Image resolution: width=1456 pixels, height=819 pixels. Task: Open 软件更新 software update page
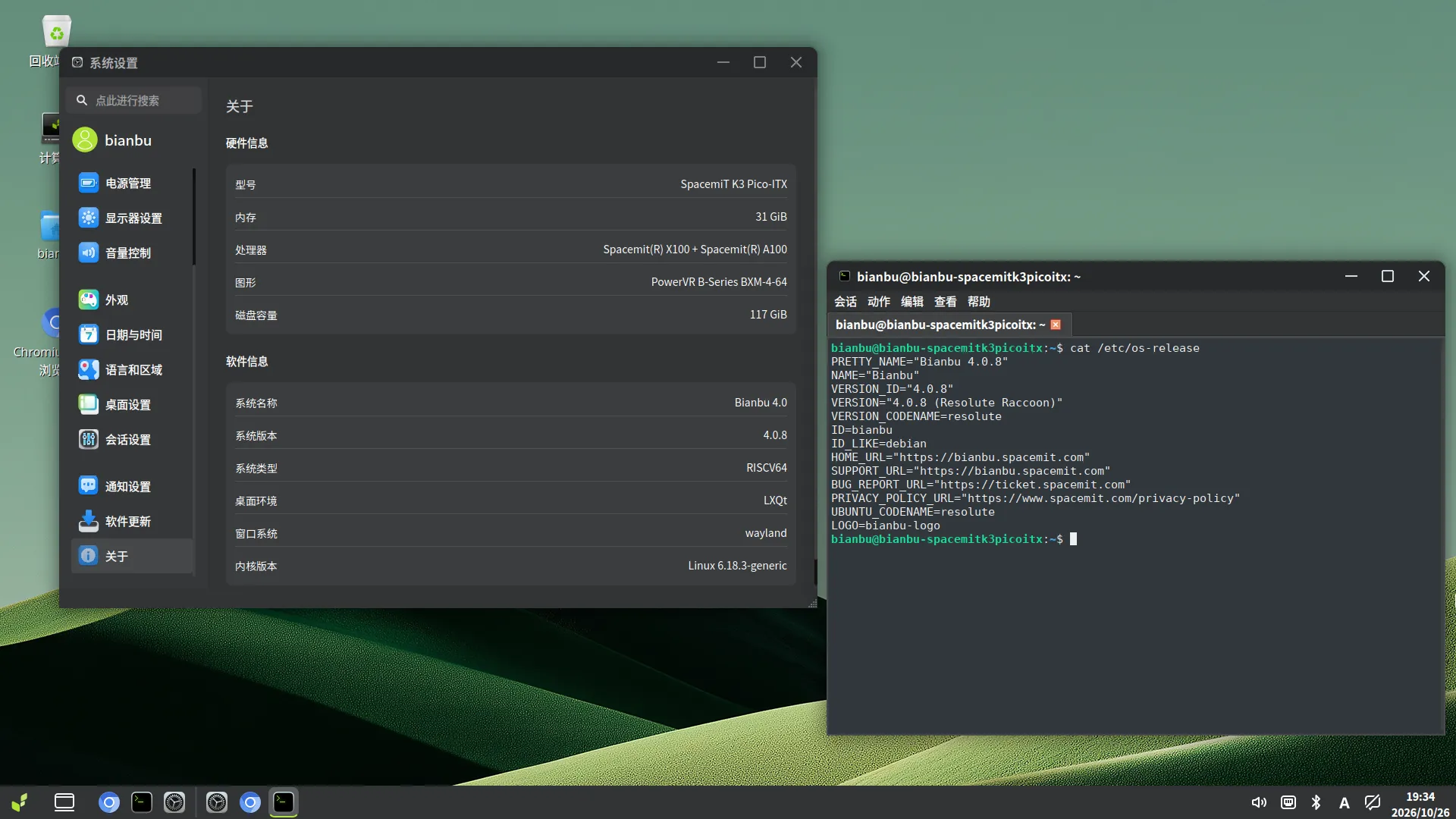coord(132,522)
